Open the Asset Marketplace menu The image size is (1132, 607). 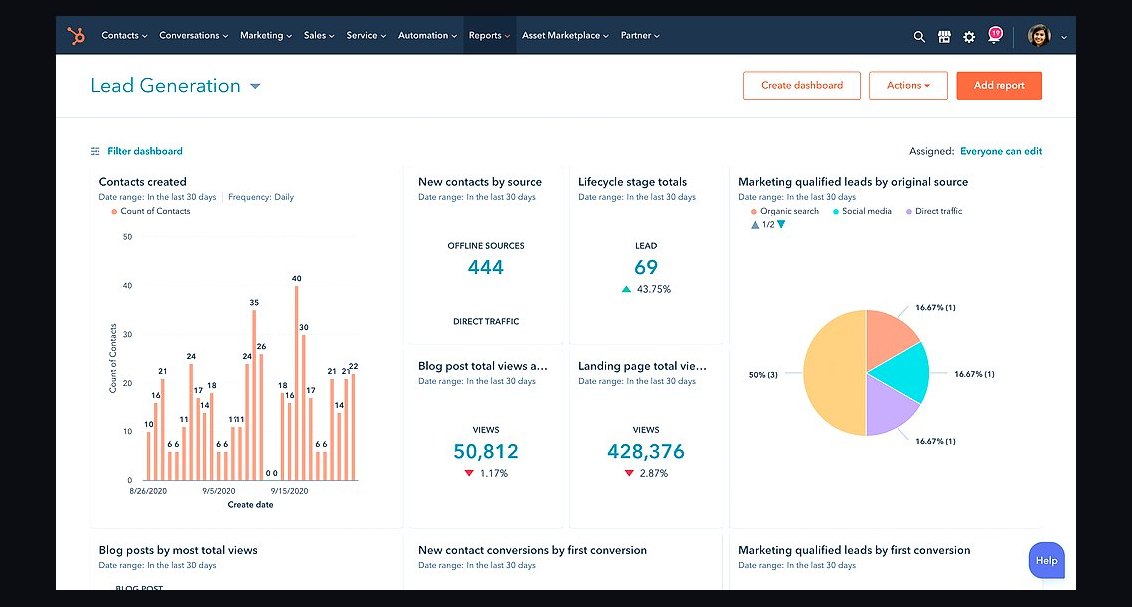coord(565,35)
